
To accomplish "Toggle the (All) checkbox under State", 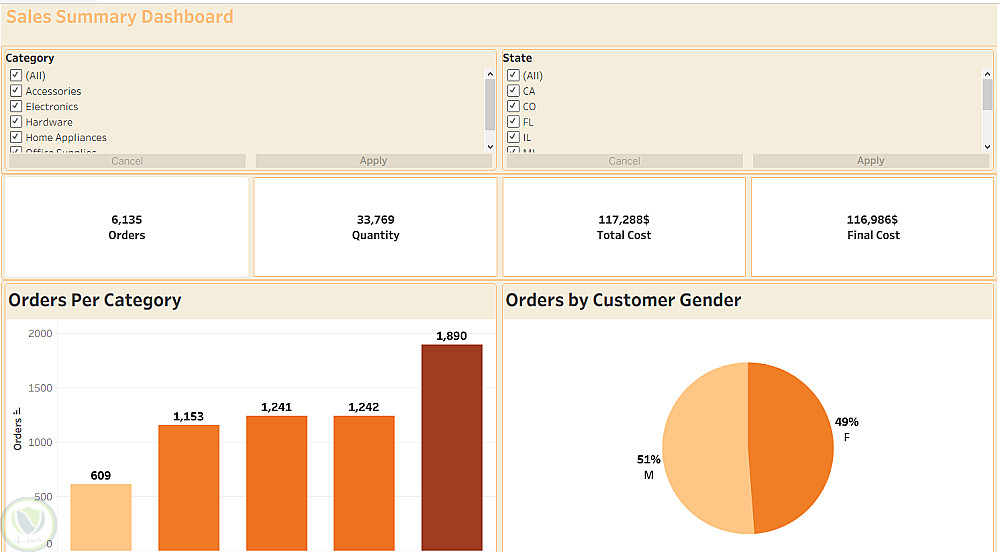I will [513, 75].
